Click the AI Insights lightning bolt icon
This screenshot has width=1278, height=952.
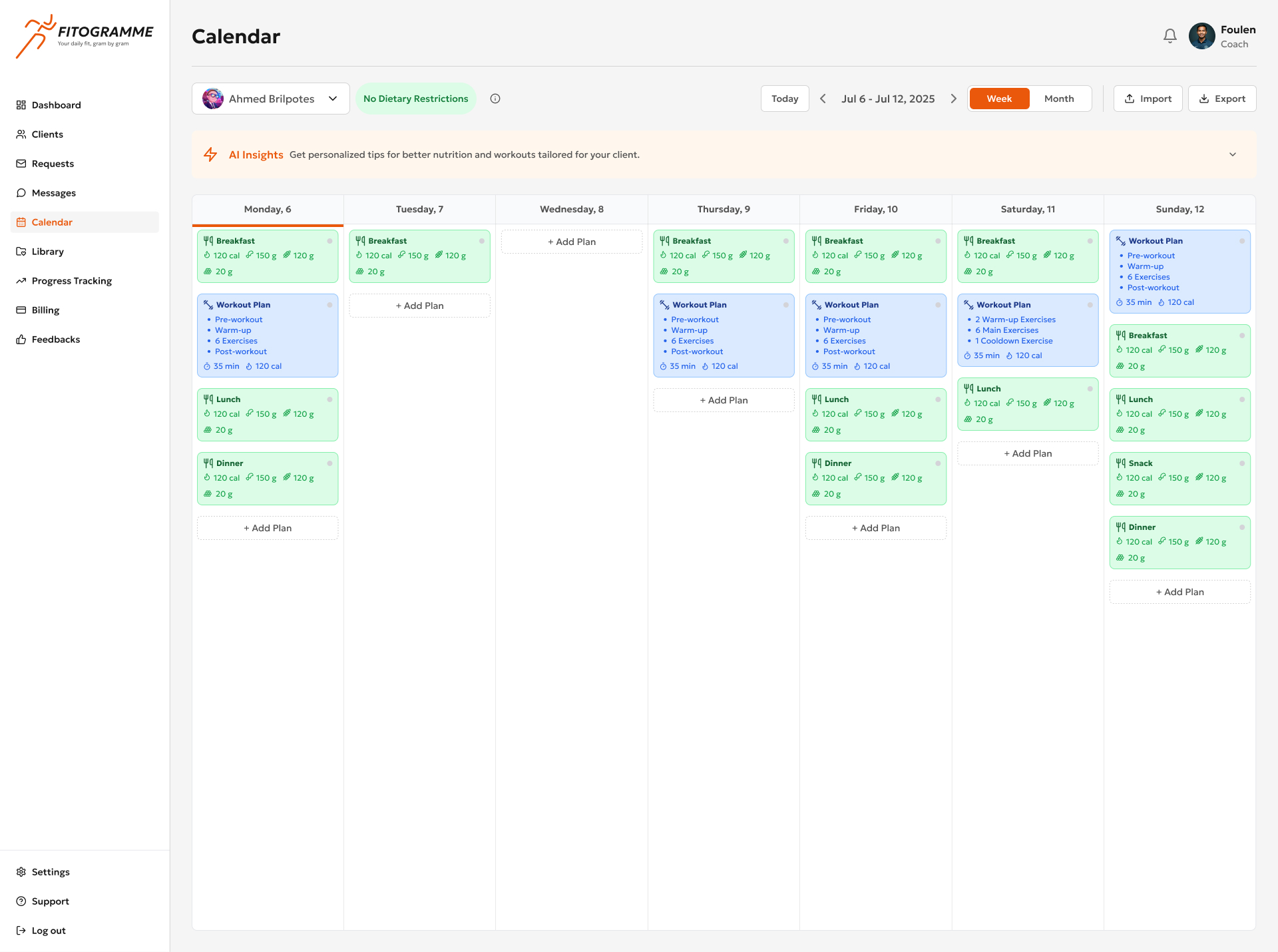coord(210,154)
